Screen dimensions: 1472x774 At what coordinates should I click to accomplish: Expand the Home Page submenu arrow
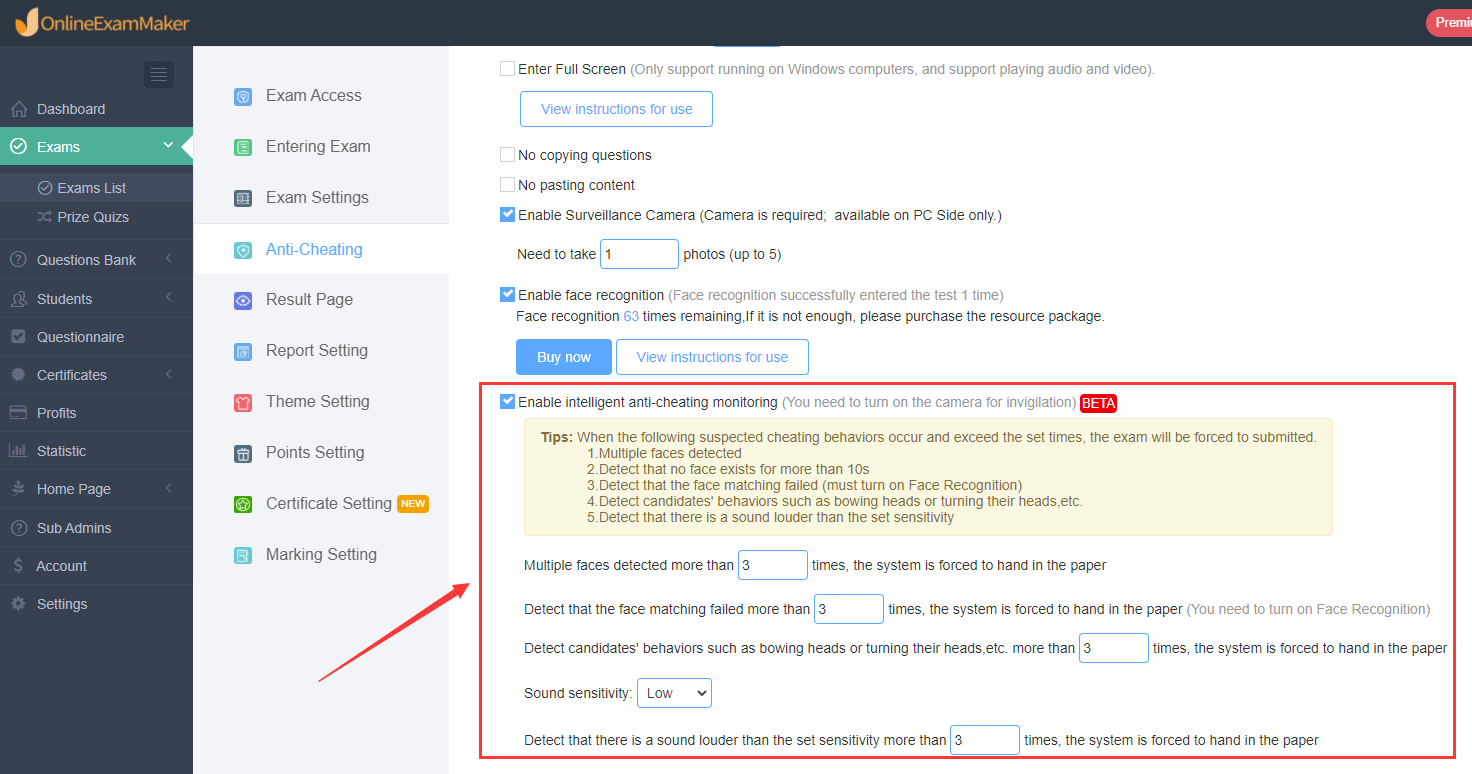click(168, 488)
